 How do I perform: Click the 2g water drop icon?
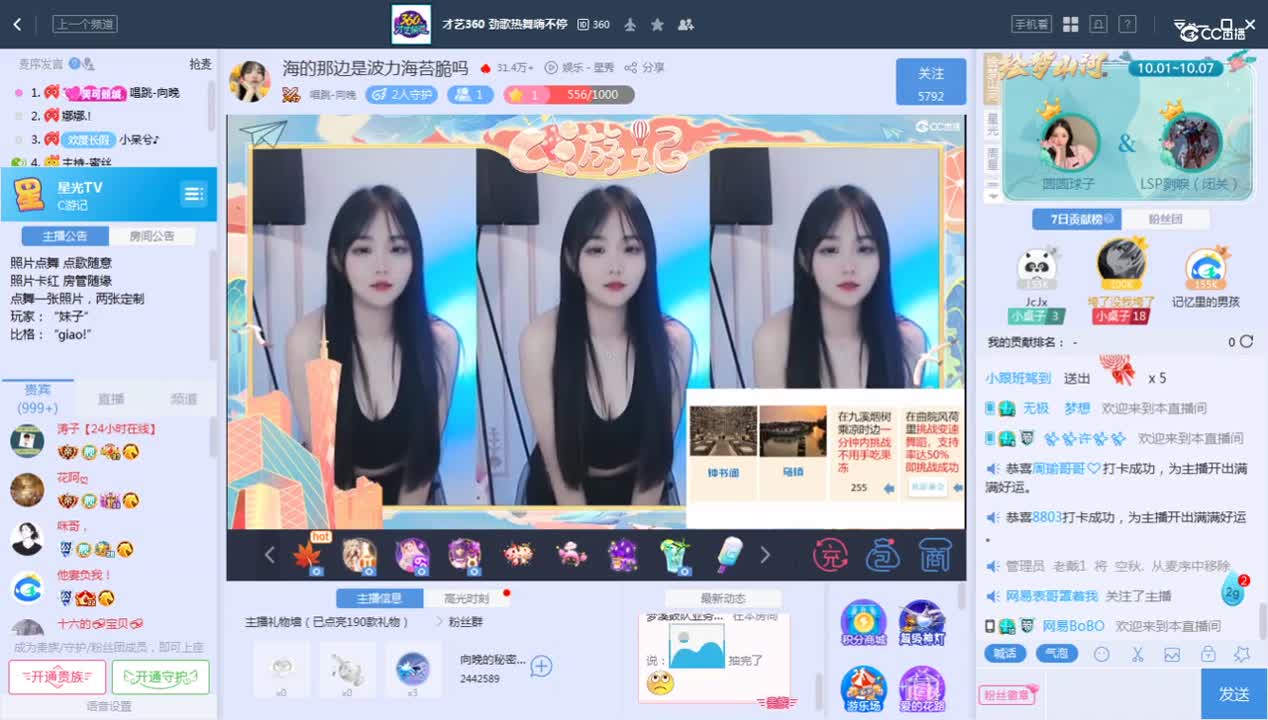point(1232,589)
